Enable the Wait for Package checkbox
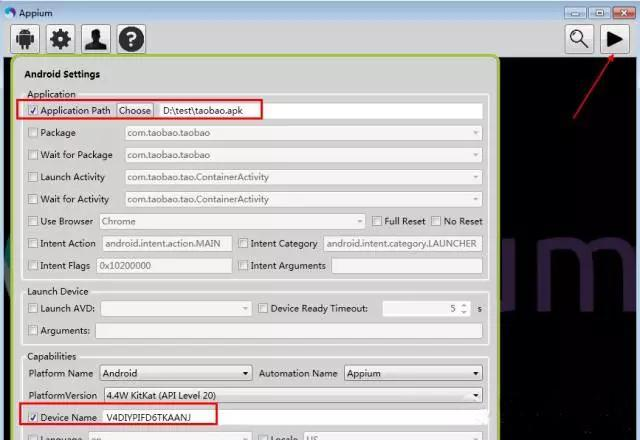The width and height of the screenshot is (640, 440). tap(33, 155)
